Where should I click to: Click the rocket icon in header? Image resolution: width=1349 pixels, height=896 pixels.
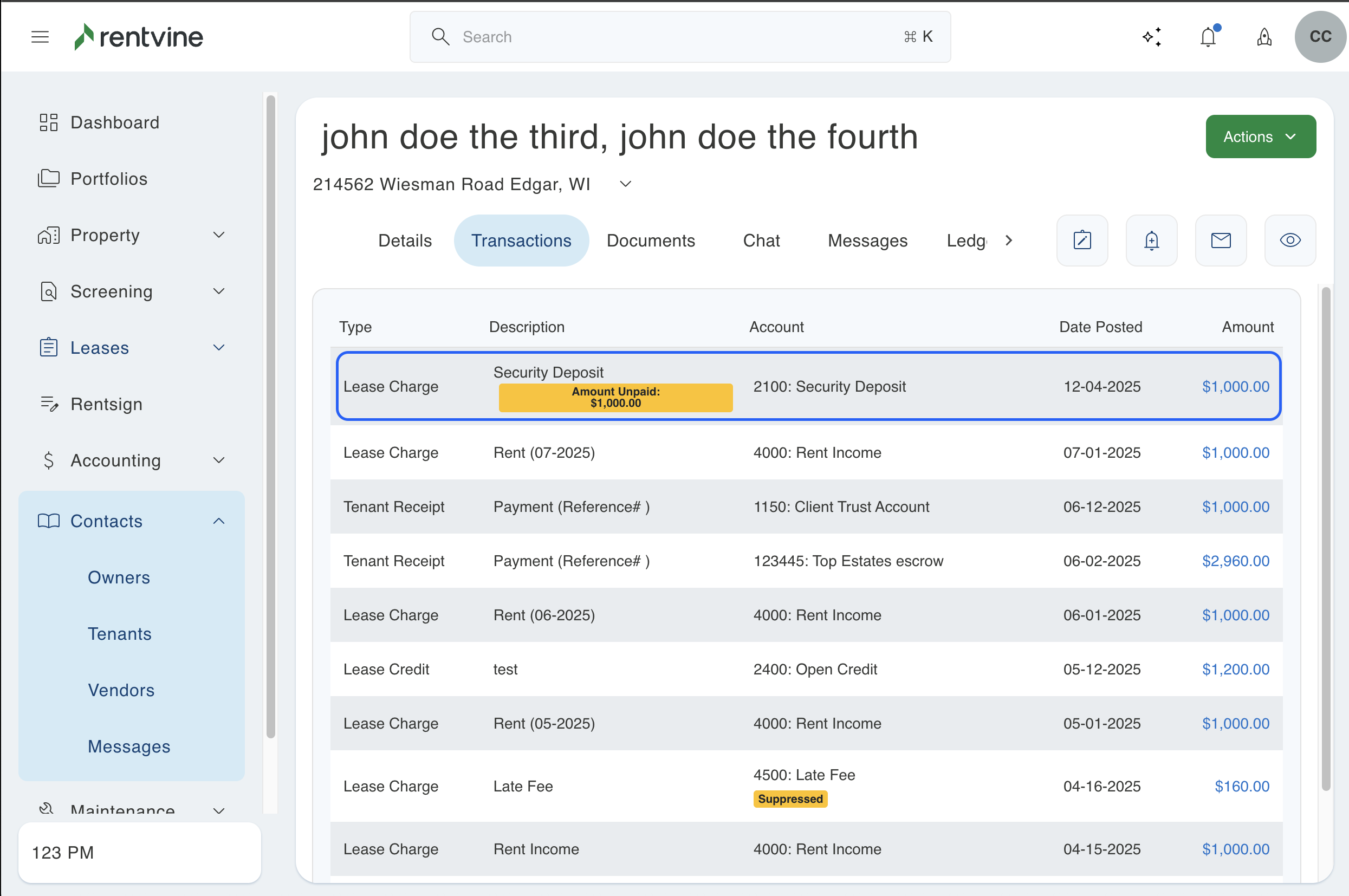pos(1264,37)
